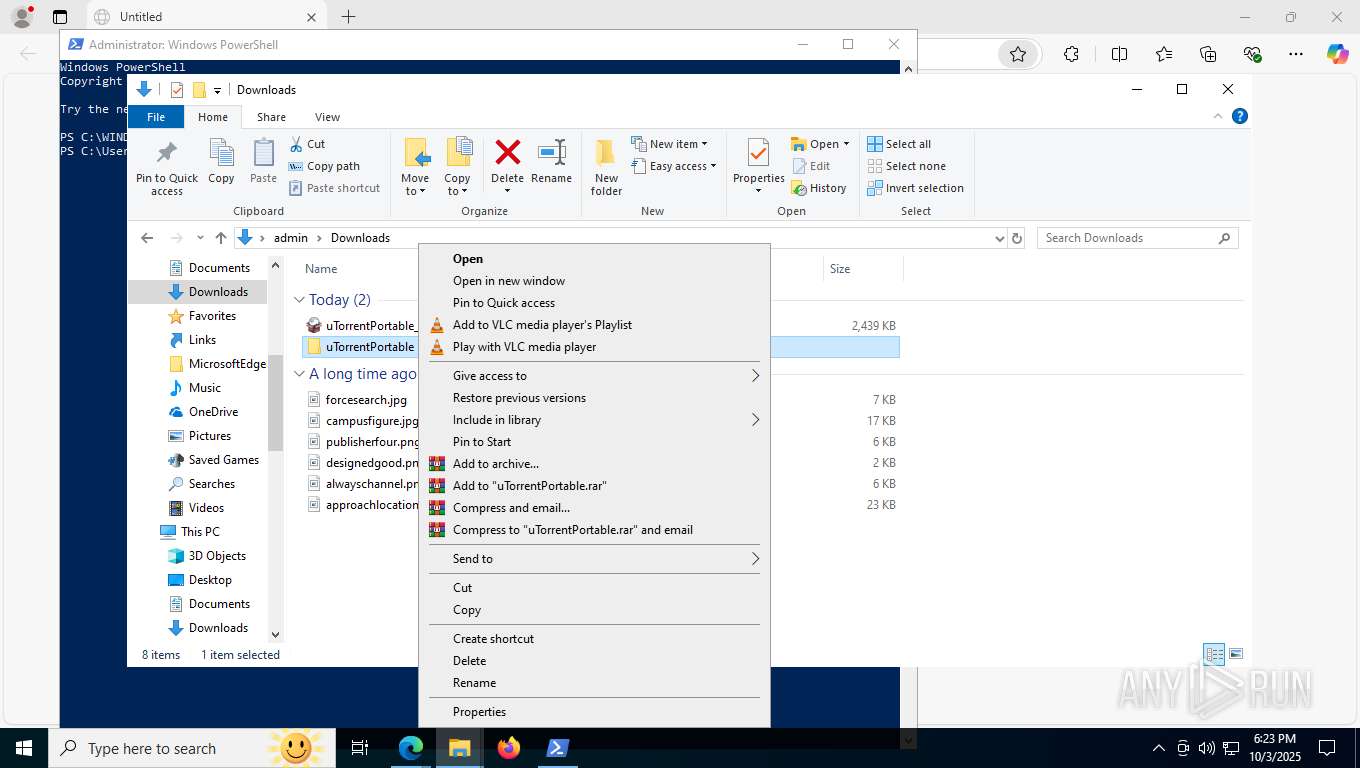The height and width of the screenshot is (768, 1360).
Task: Click the Back navigation arrow
Action: [147, 238]
